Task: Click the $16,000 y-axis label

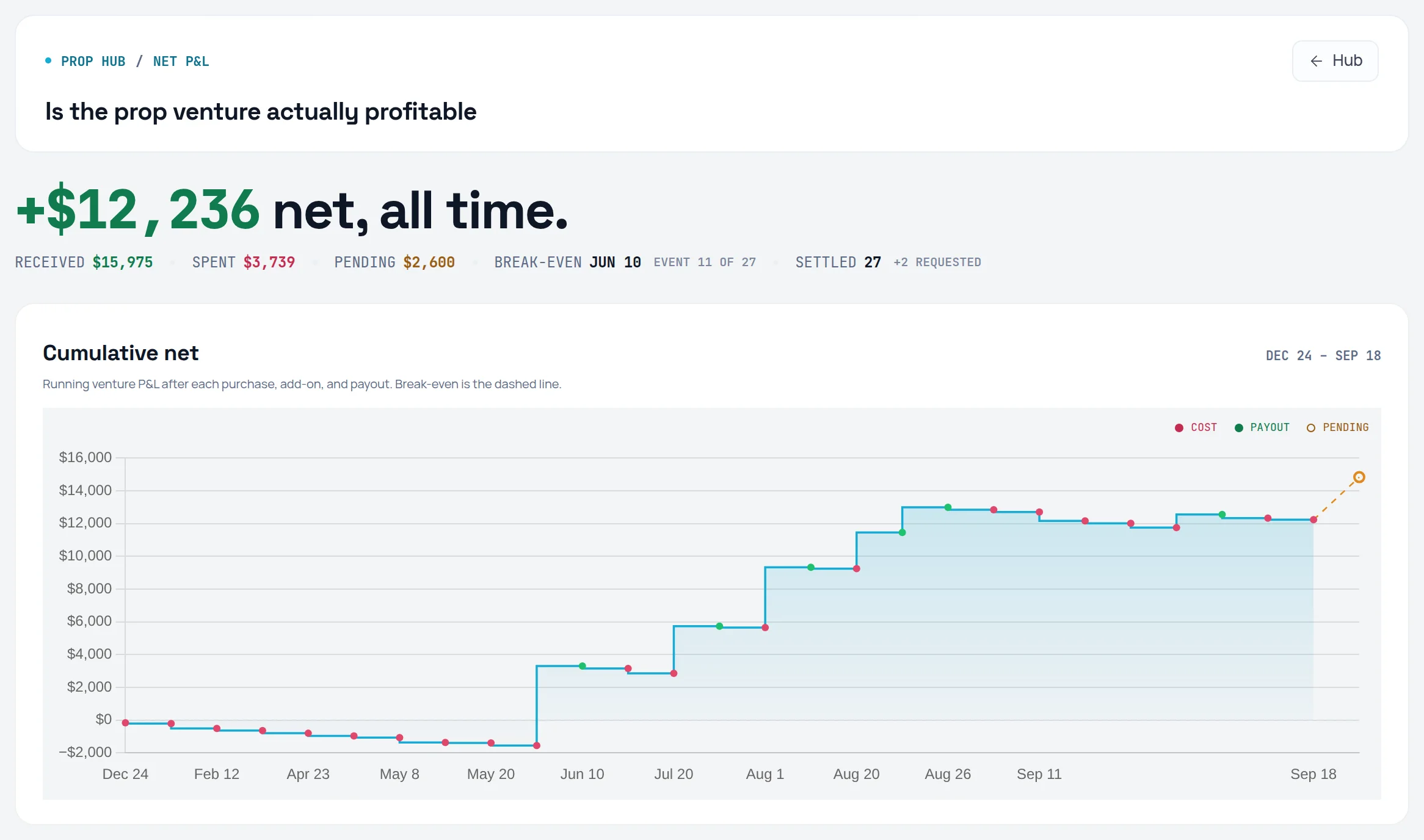Action: (85, 457)
